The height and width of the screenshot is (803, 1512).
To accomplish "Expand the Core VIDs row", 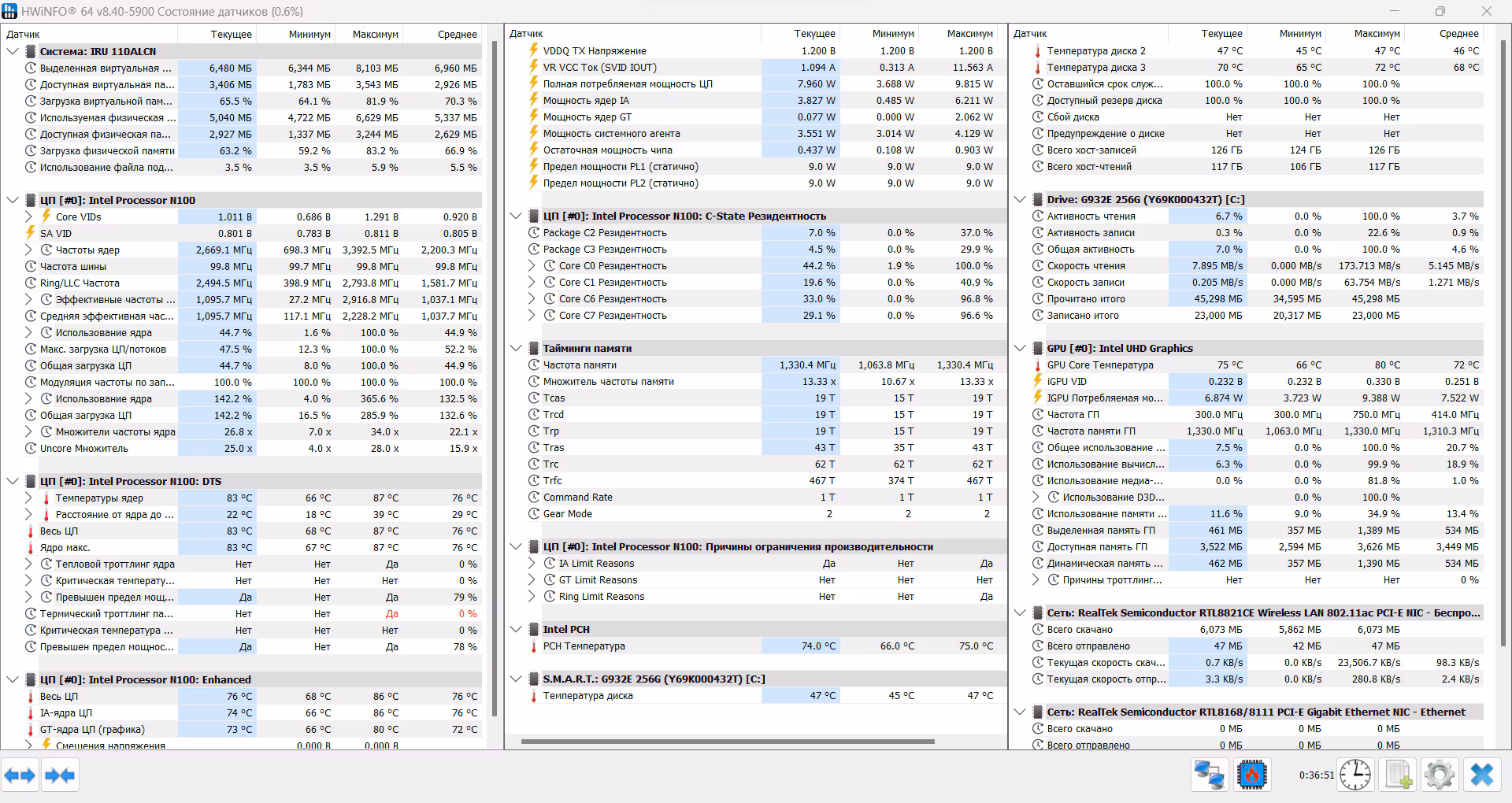I will click(28, 216).
